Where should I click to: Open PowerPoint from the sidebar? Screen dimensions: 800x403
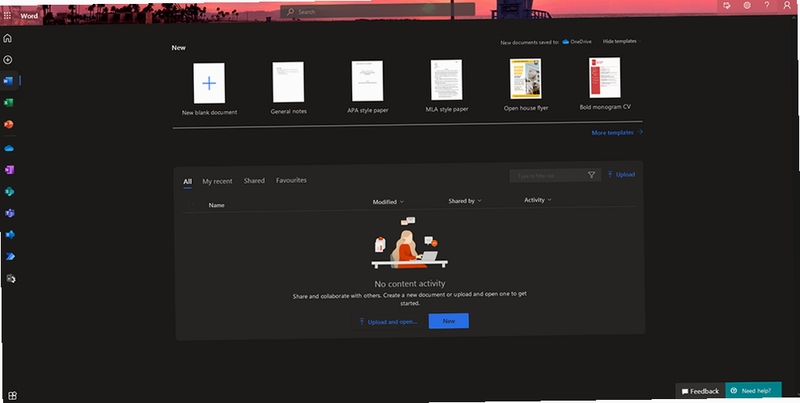pyautogui.click(x=8, y=124)
